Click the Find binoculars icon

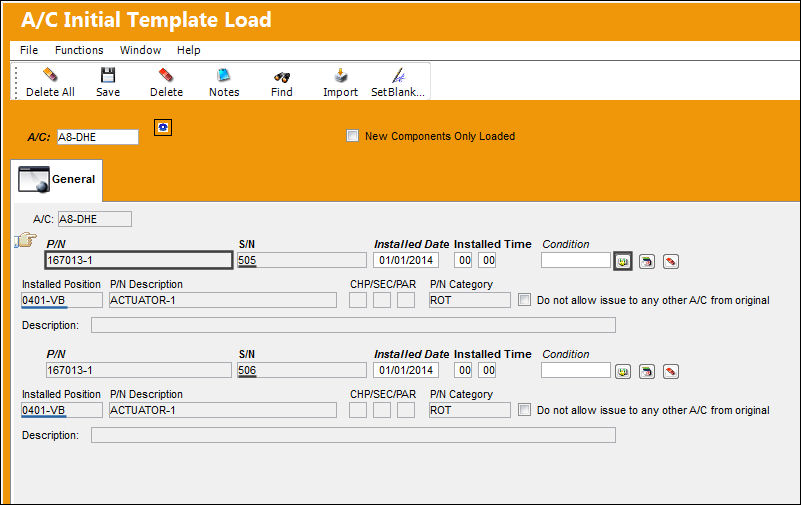click(x=281, y=77)
